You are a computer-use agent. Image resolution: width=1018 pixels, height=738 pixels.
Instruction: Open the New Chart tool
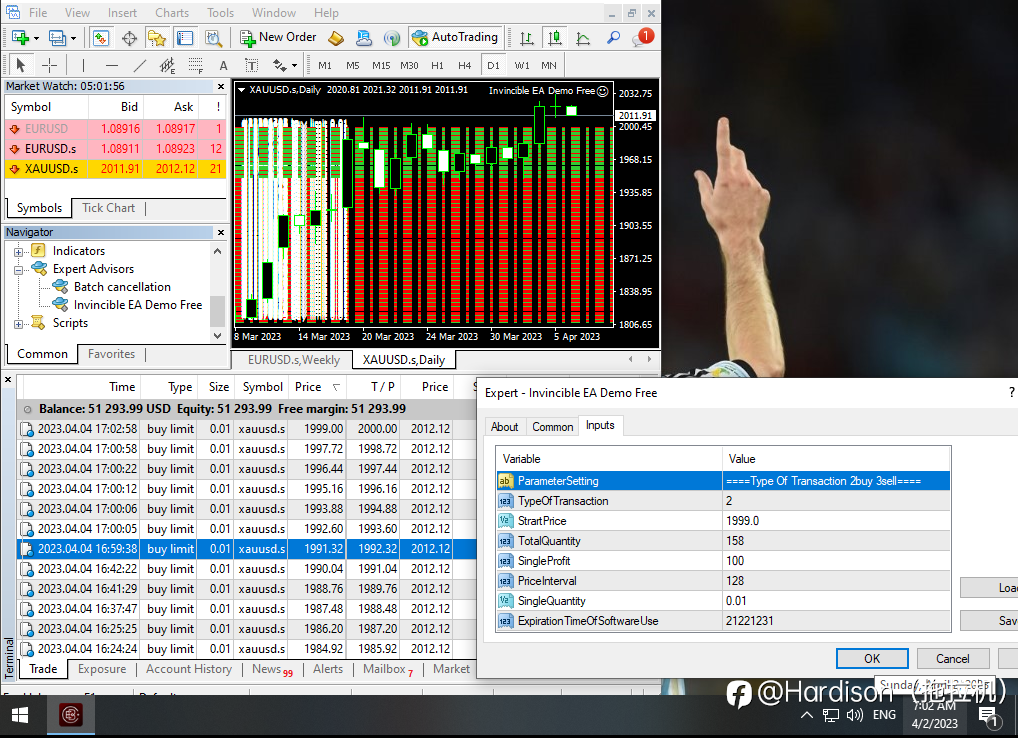(20, 38)
